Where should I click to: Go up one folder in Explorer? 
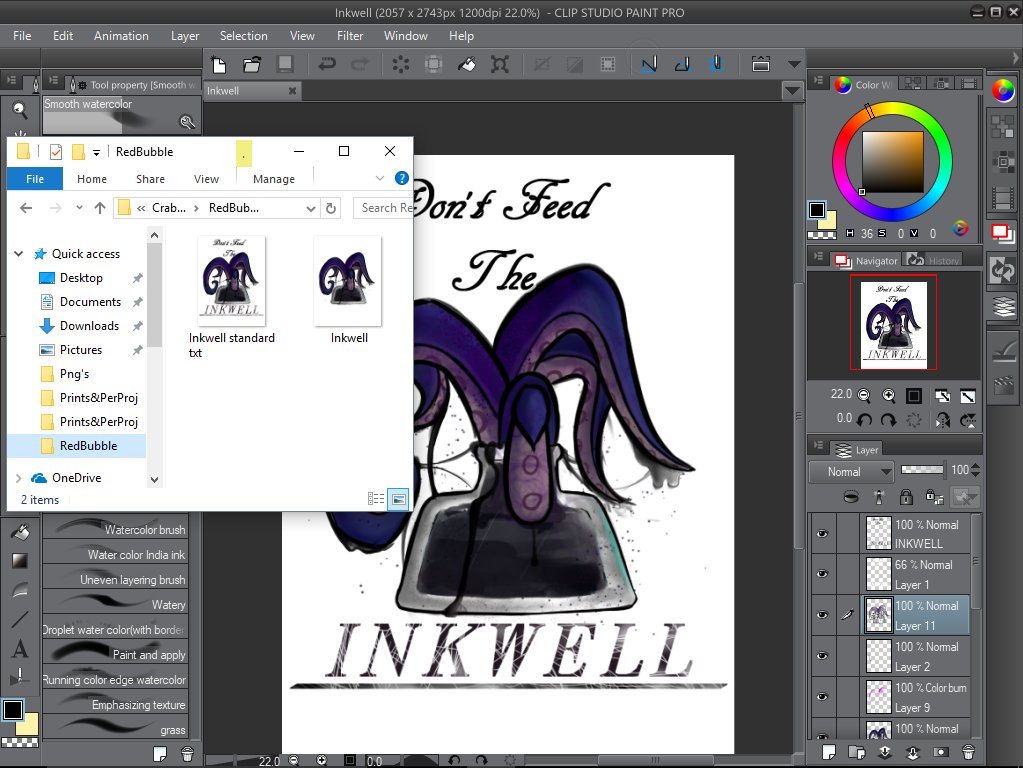click(x=100, y=207)
